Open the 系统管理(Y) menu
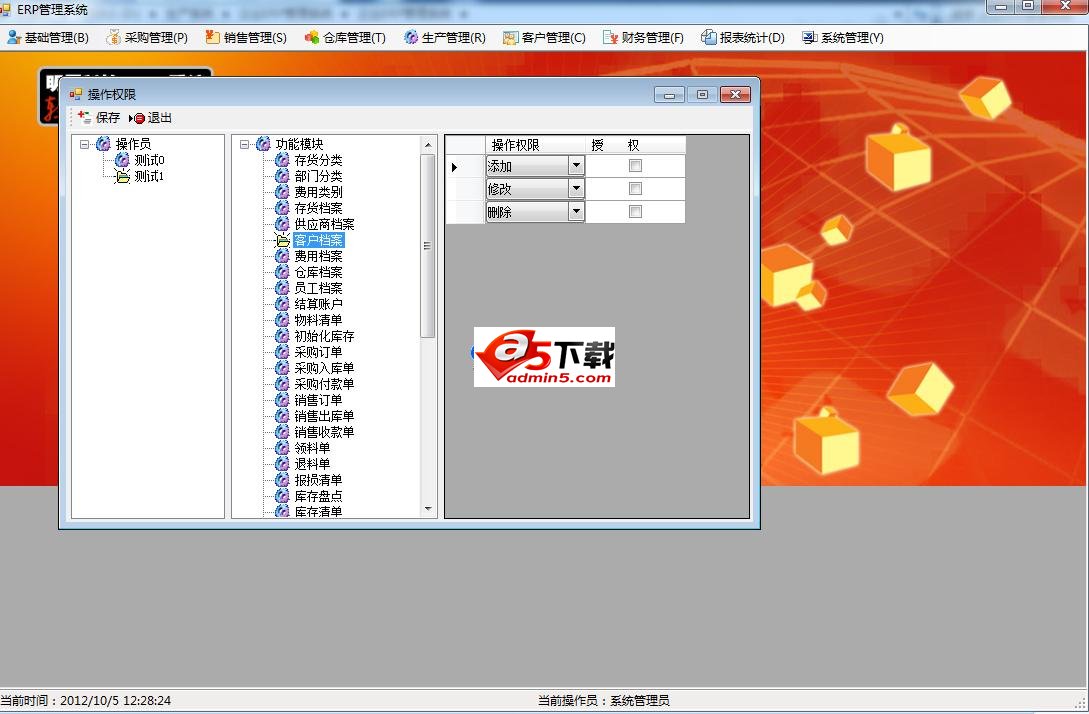Screen dimensions: 1089x714 click(843, 37)
